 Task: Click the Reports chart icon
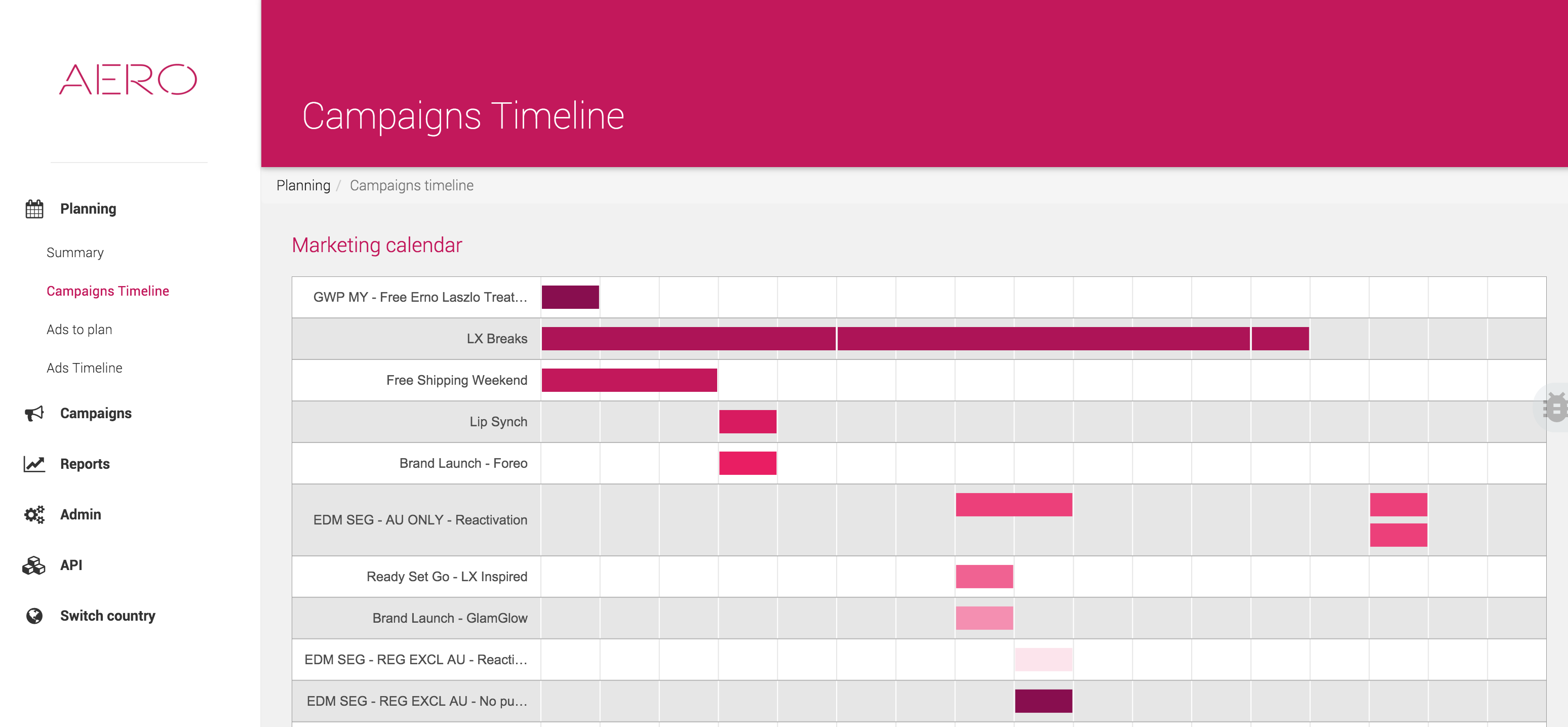(34, 464)
